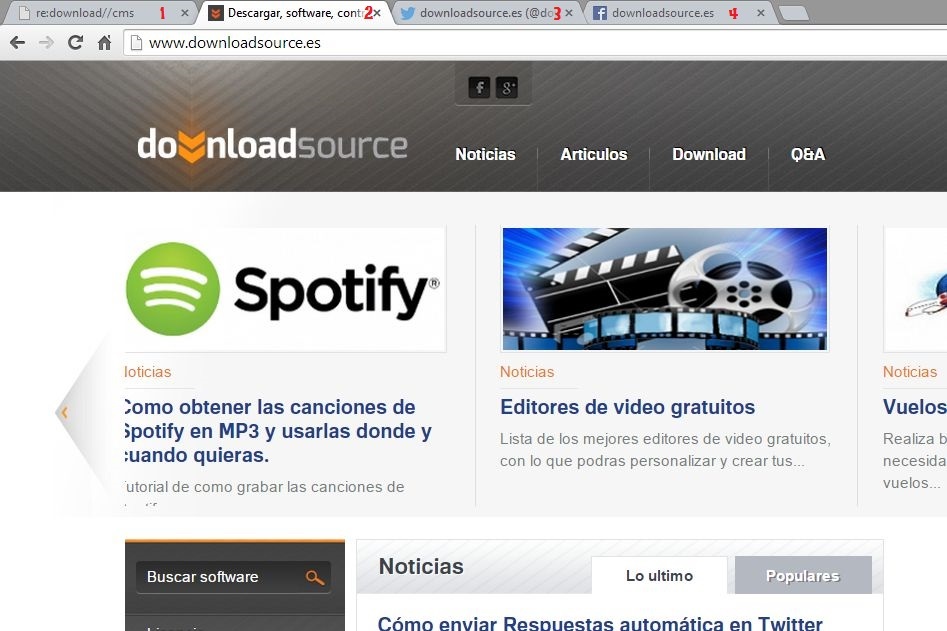Screen dimensions: 947x631
Task: Open the browser home icon
Action: point(104,42)
